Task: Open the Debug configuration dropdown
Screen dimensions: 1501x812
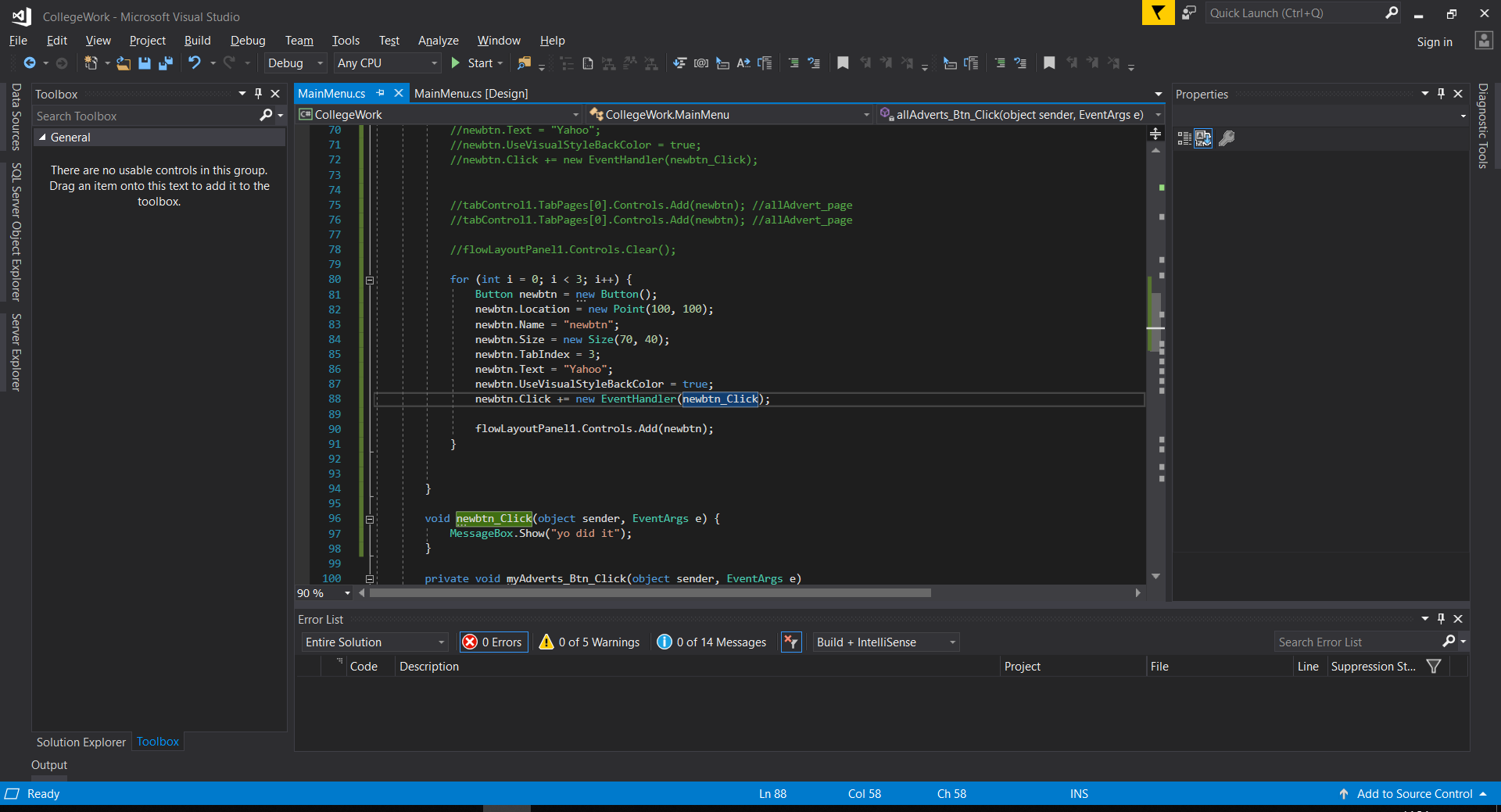Action: [296, 63]
